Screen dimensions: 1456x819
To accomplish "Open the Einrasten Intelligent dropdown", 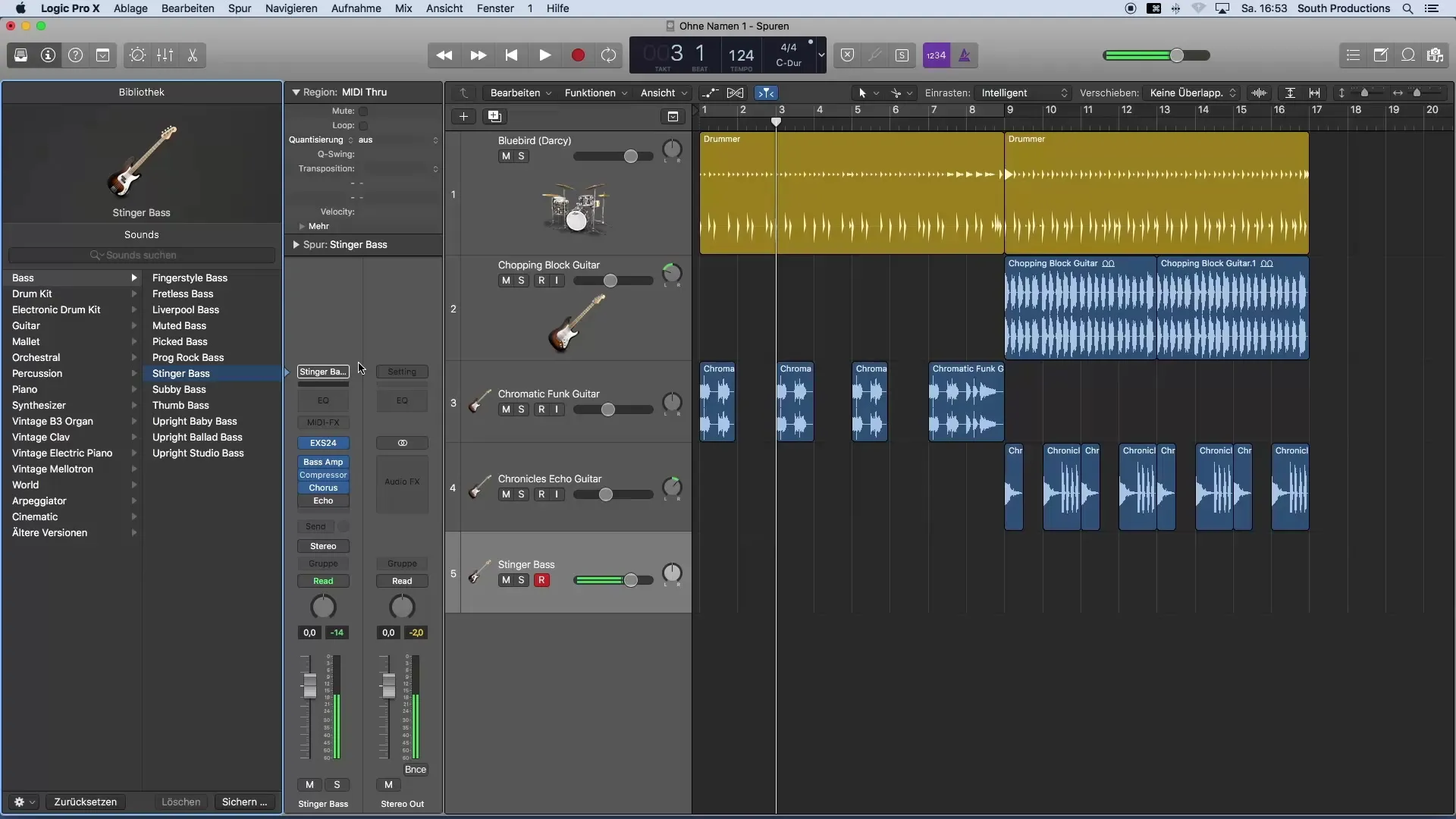I will (x=1024, y=93).
